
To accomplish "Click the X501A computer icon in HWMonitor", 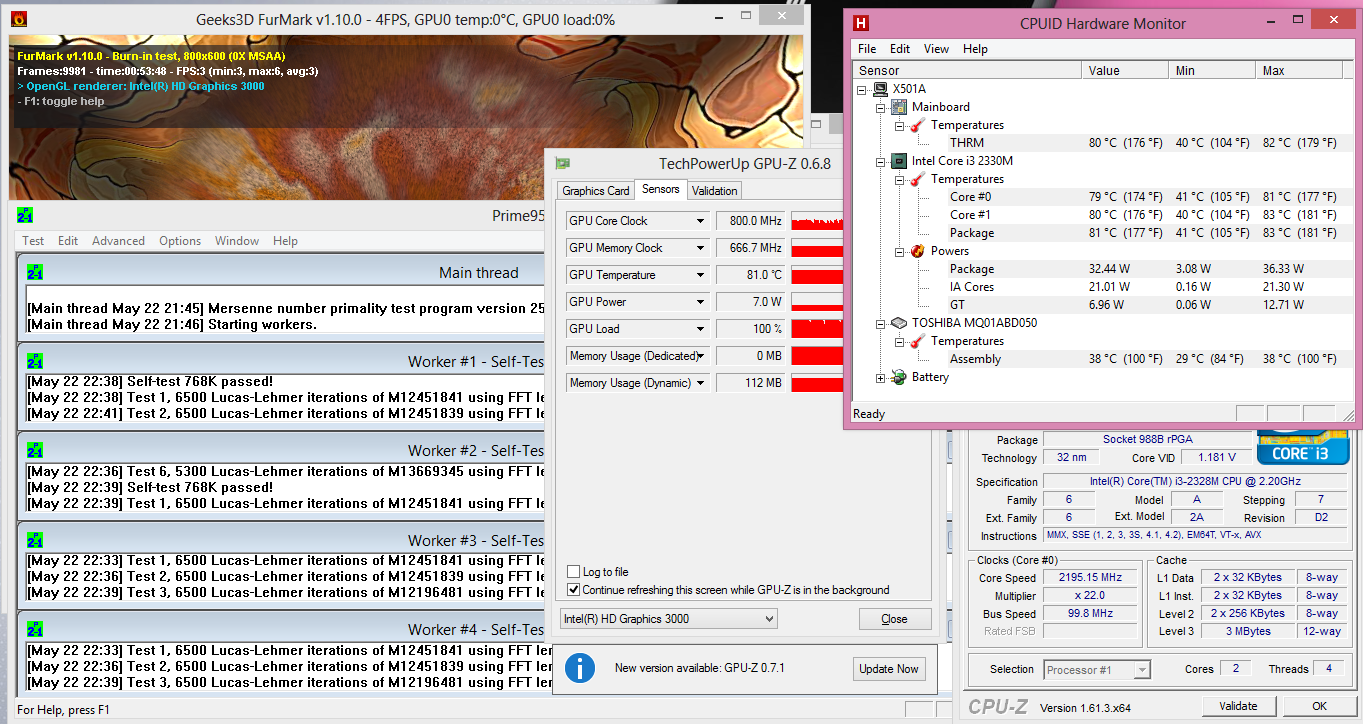I will pos(882,89).
